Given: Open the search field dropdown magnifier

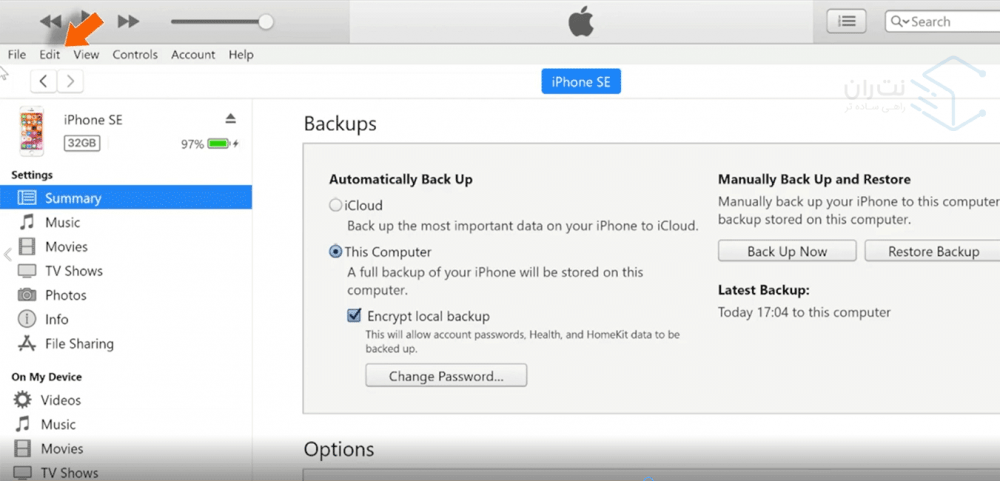Looking at the screenshot, I should 899,21.
